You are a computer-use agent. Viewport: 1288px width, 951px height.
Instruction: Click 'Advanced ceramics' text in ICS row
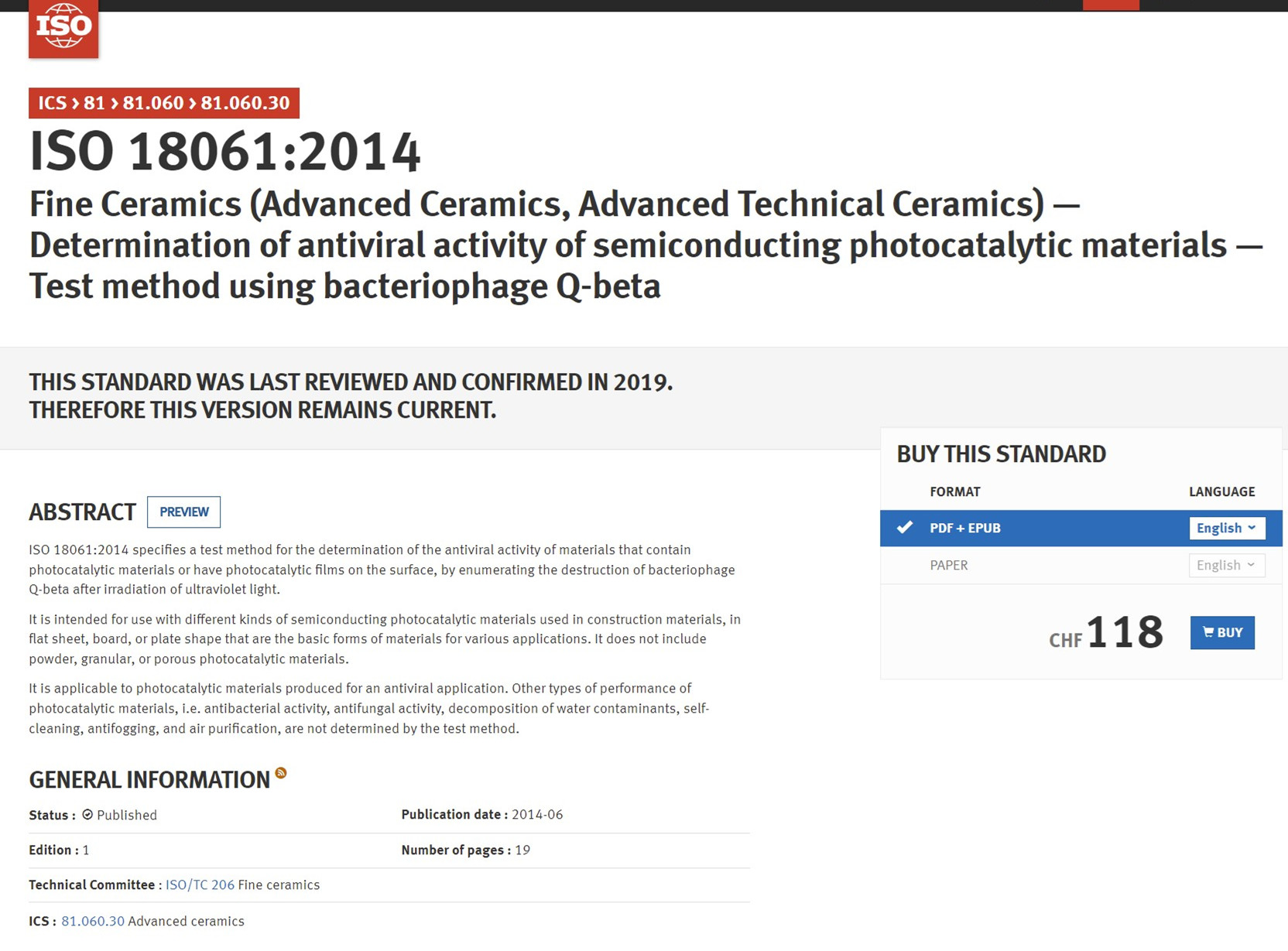186,921
